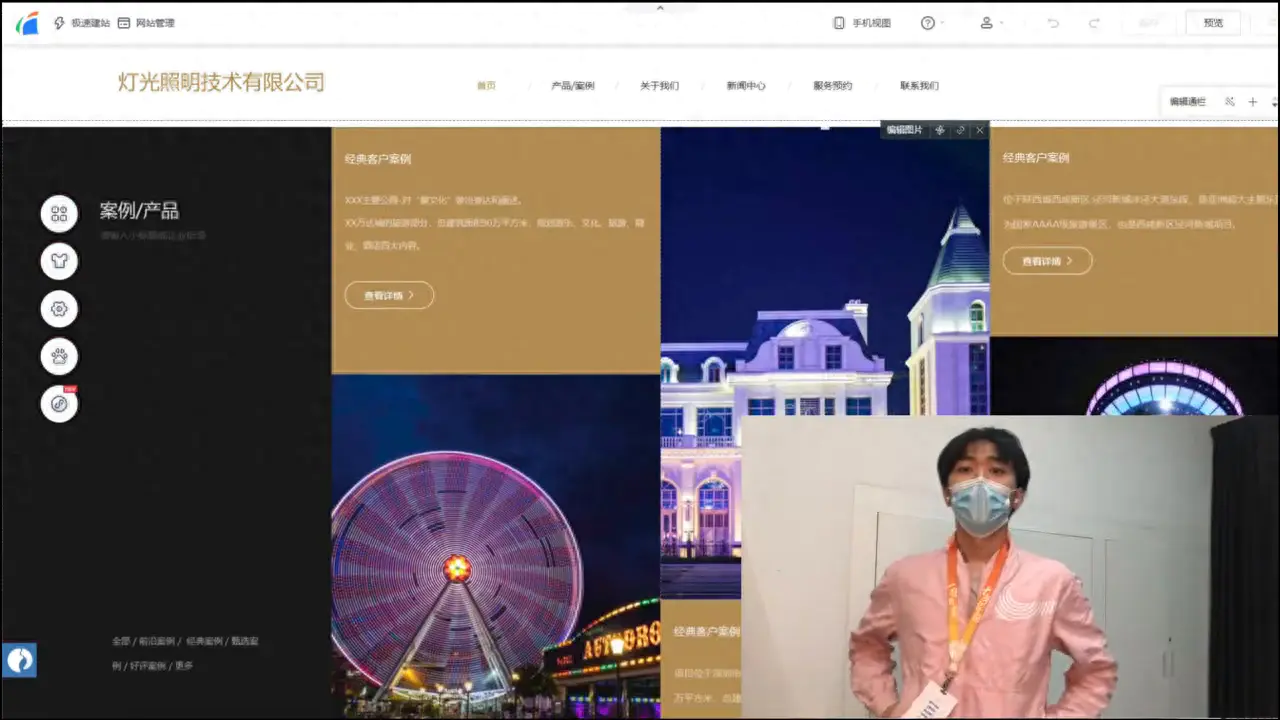This screenshot has width=1280, height=720.
Task: Click the effects icon in image toolbar
Action: point(940,130)
